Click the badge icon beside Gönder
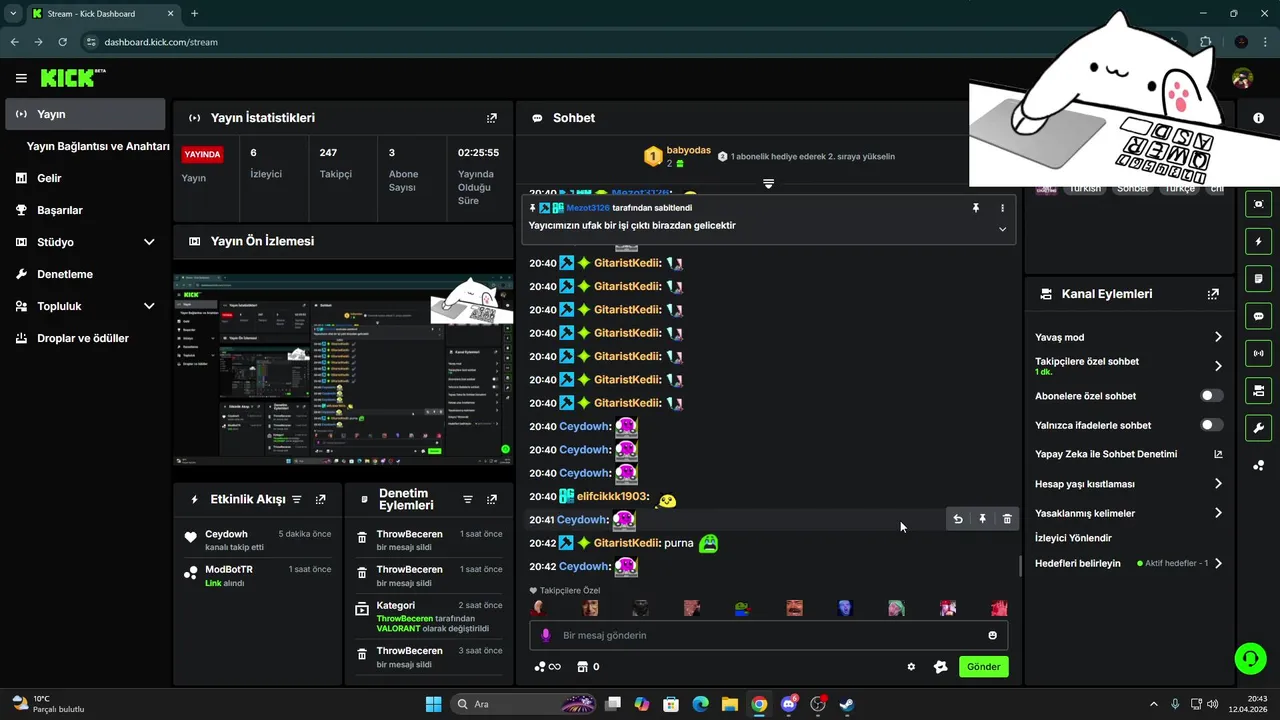This screenshot has width=1280, height=720. [940, 667]
